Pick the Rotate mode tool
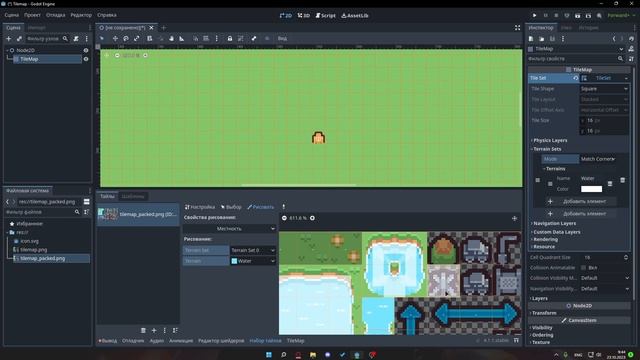640x360 pixels. tap(126, 38)
